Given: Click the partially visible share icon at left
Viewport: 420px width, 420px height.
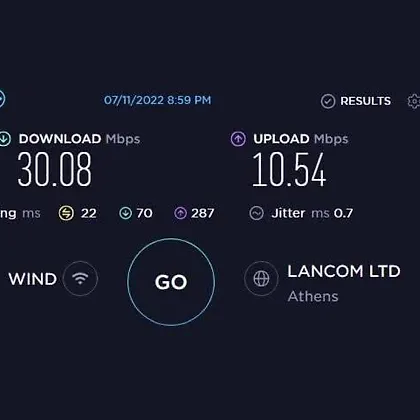Looking at the screenshot, I should (2, 99).
